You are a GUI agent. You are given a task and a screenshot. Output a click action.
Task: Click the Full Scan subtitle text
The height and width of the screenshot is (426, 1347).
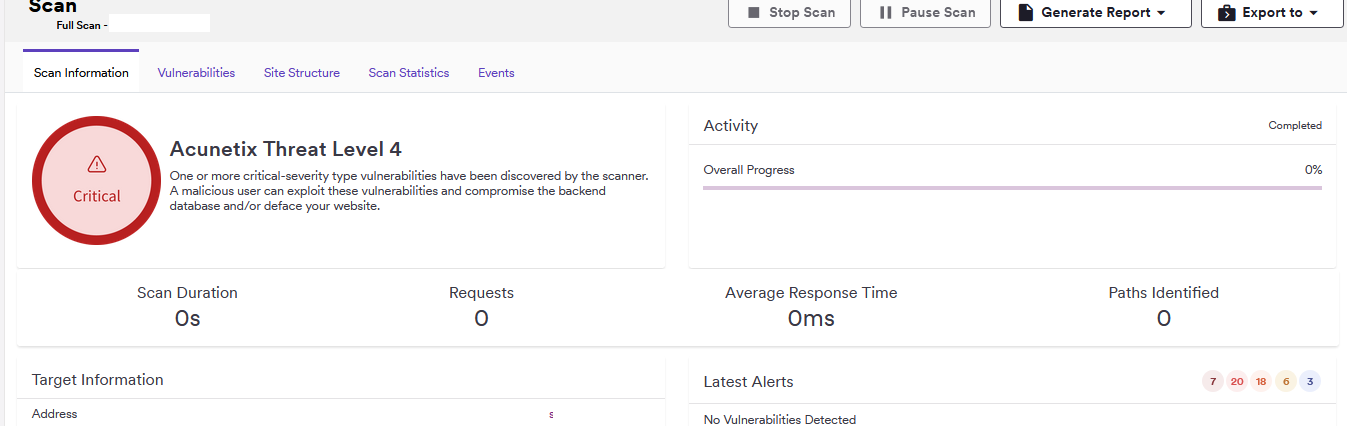(x=82, y=25)
